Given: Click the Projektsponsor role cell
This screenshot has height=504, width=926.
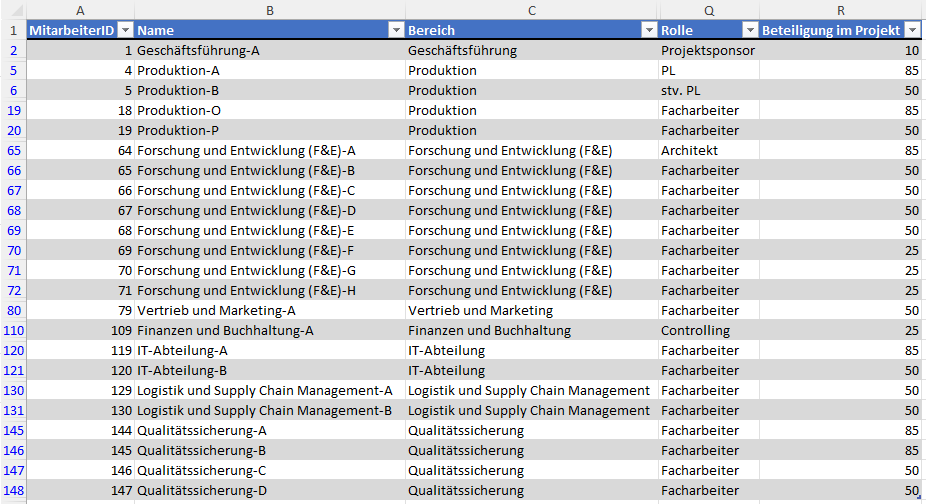Looking at the screenshot, I should [709, 50].
